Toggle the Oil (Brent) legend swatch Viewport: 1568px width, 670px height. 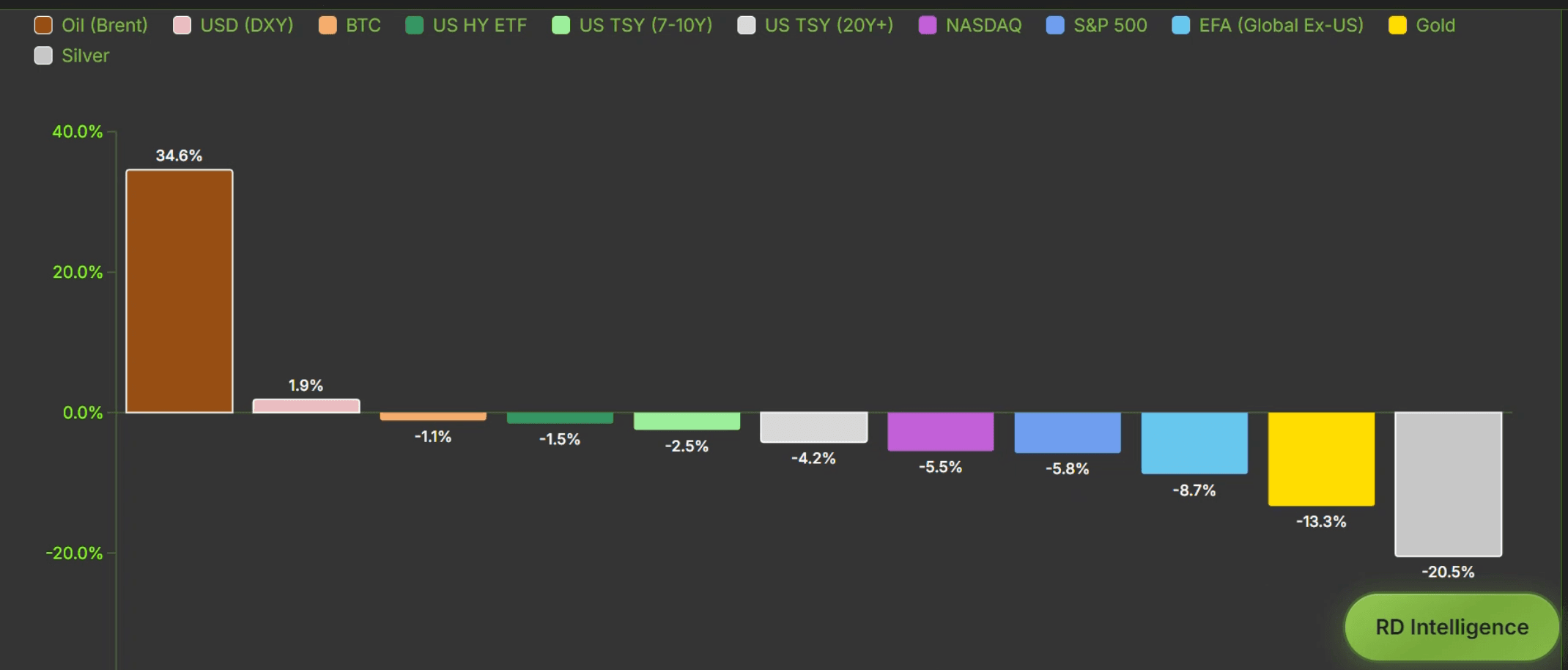point(43,26)
